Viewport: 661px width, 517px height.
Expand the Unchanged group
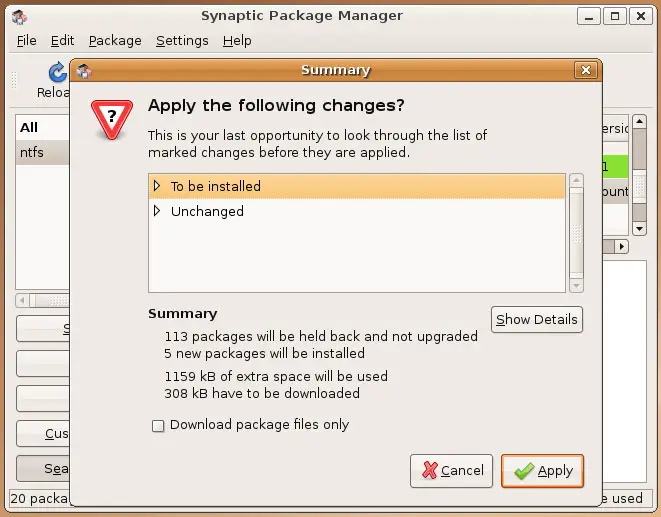[x=157, y=210]
